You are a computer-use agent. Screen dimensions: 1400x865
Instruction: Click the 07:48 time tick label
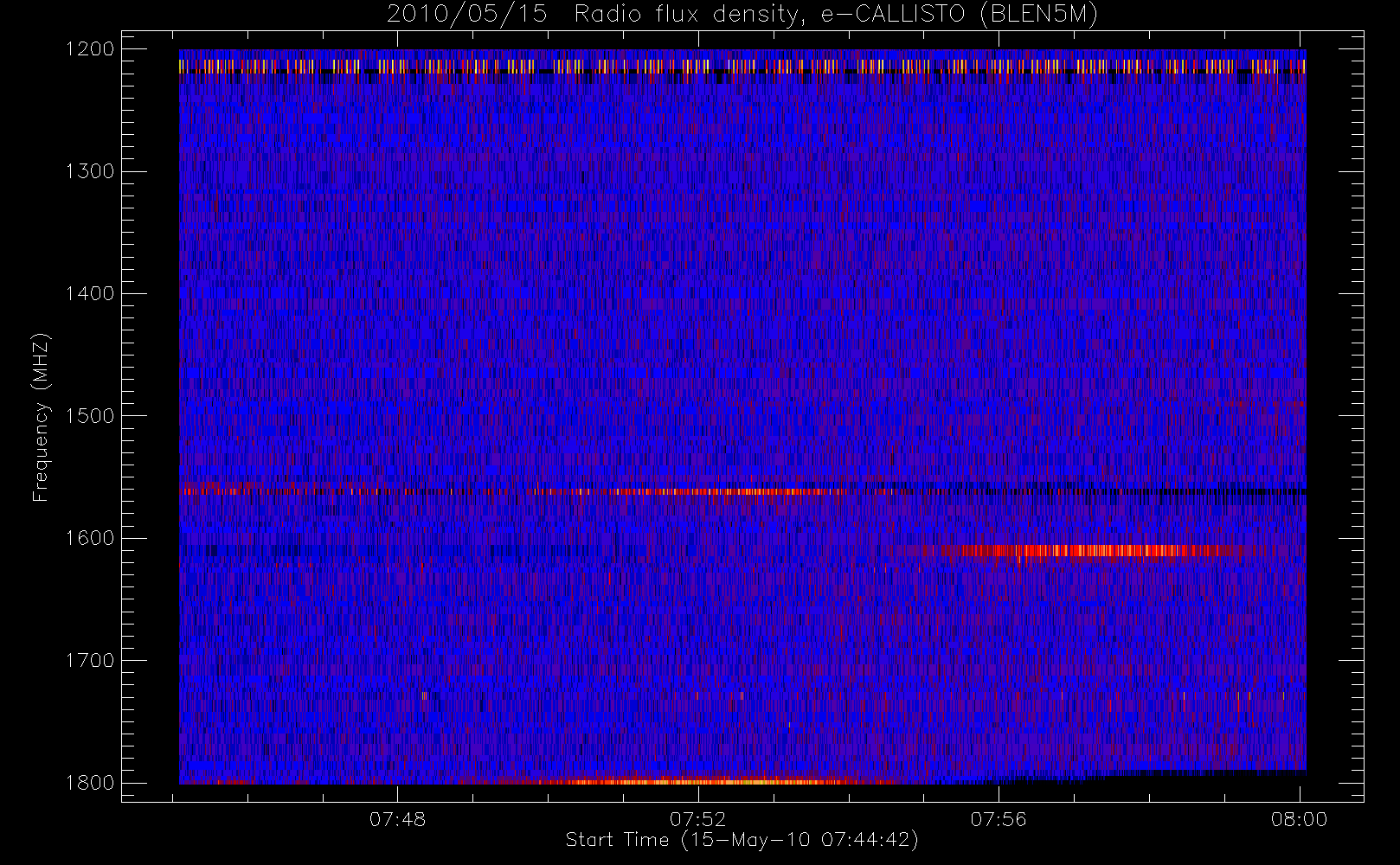coord(397,819)
